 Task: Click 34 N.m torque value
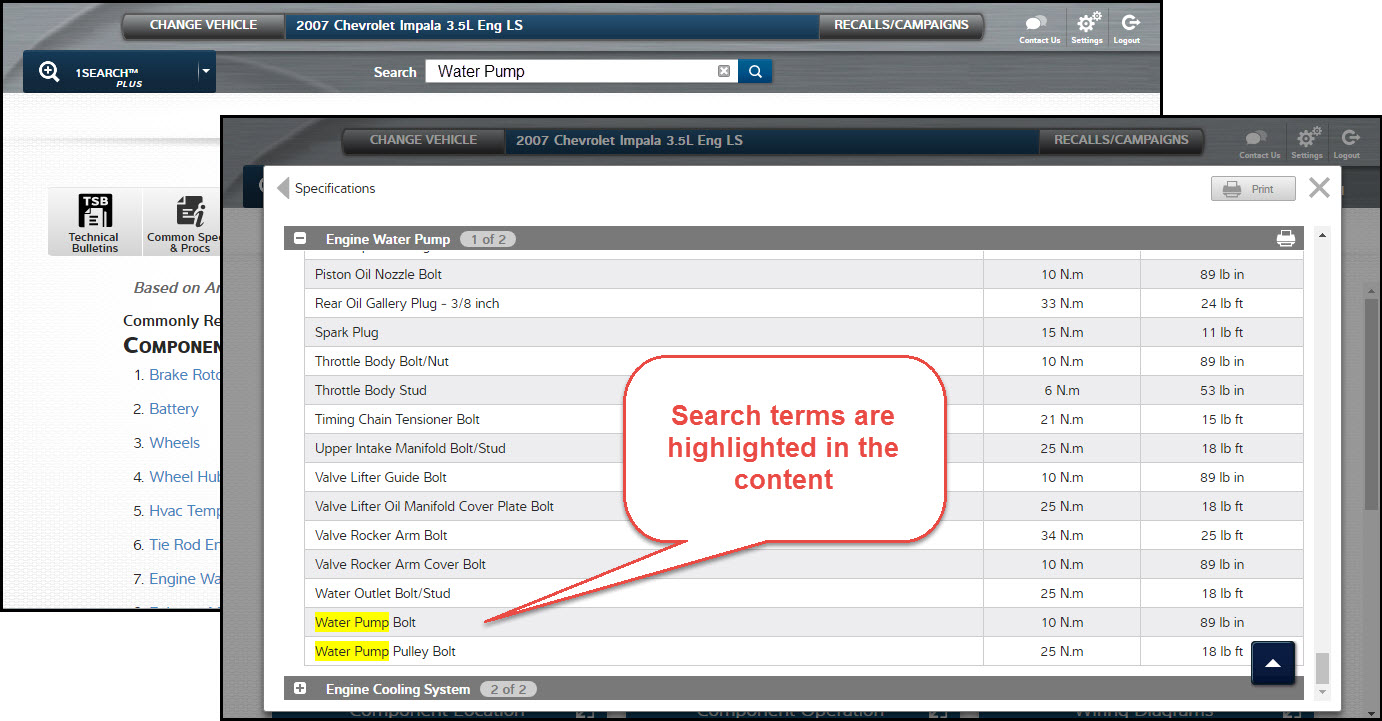[1061, 535]
